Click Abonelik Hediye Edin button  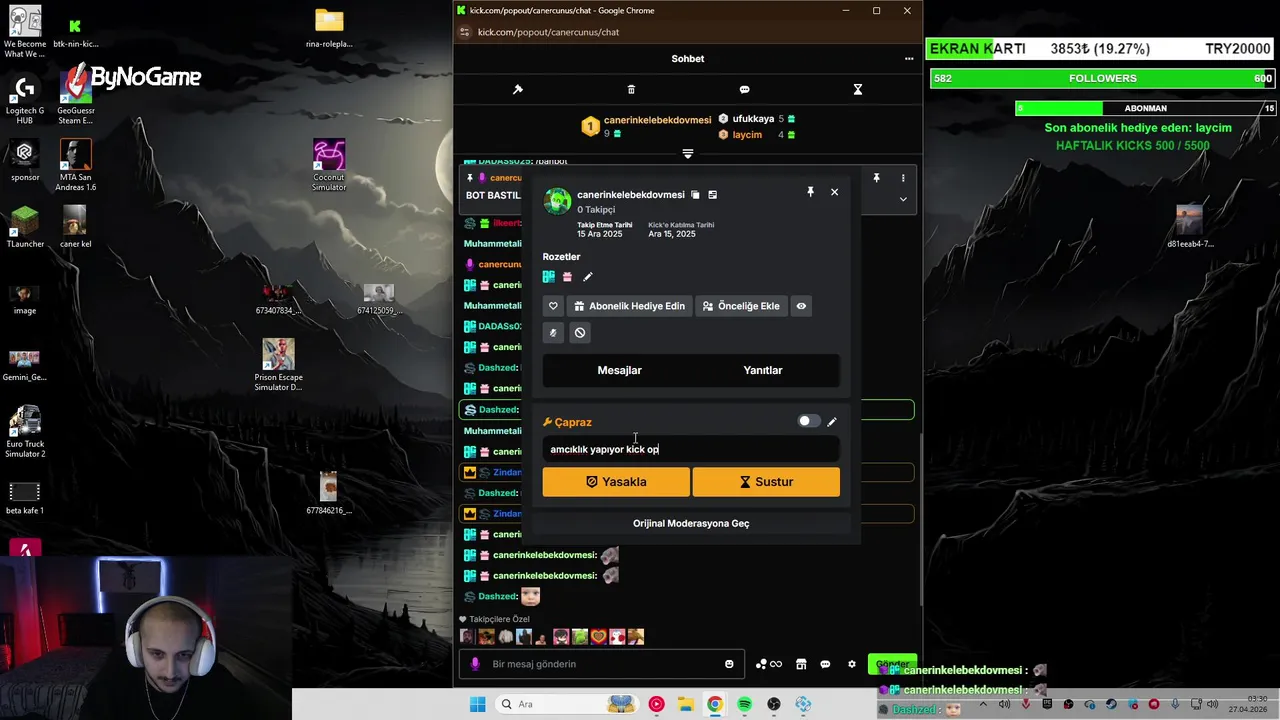click(x=629, y=306)
